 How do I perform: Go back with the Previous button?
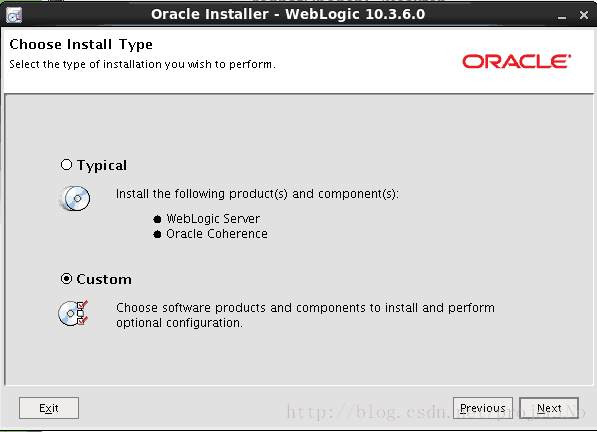[x=482, y=408]
